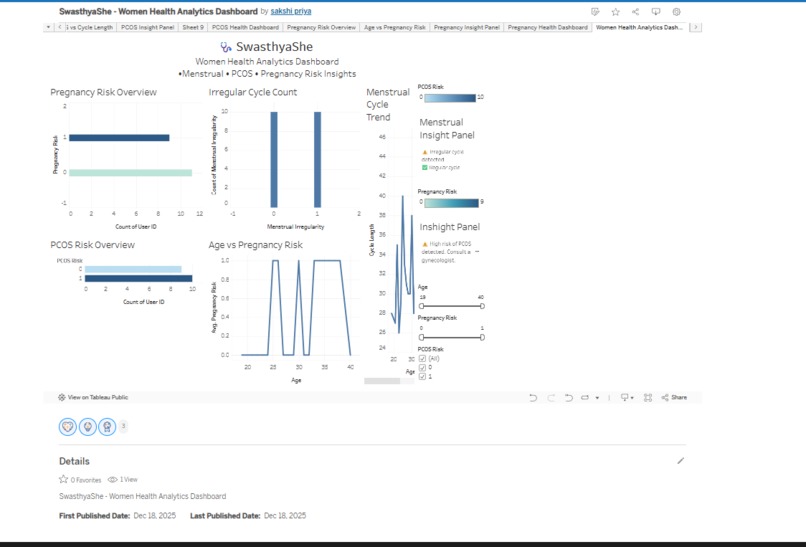The width and height of the screenshot is (806, 547).
Task: Click 'Pregnancy Risk Overview' chart title
Action: pyautogui.click(x=103, y=93)
